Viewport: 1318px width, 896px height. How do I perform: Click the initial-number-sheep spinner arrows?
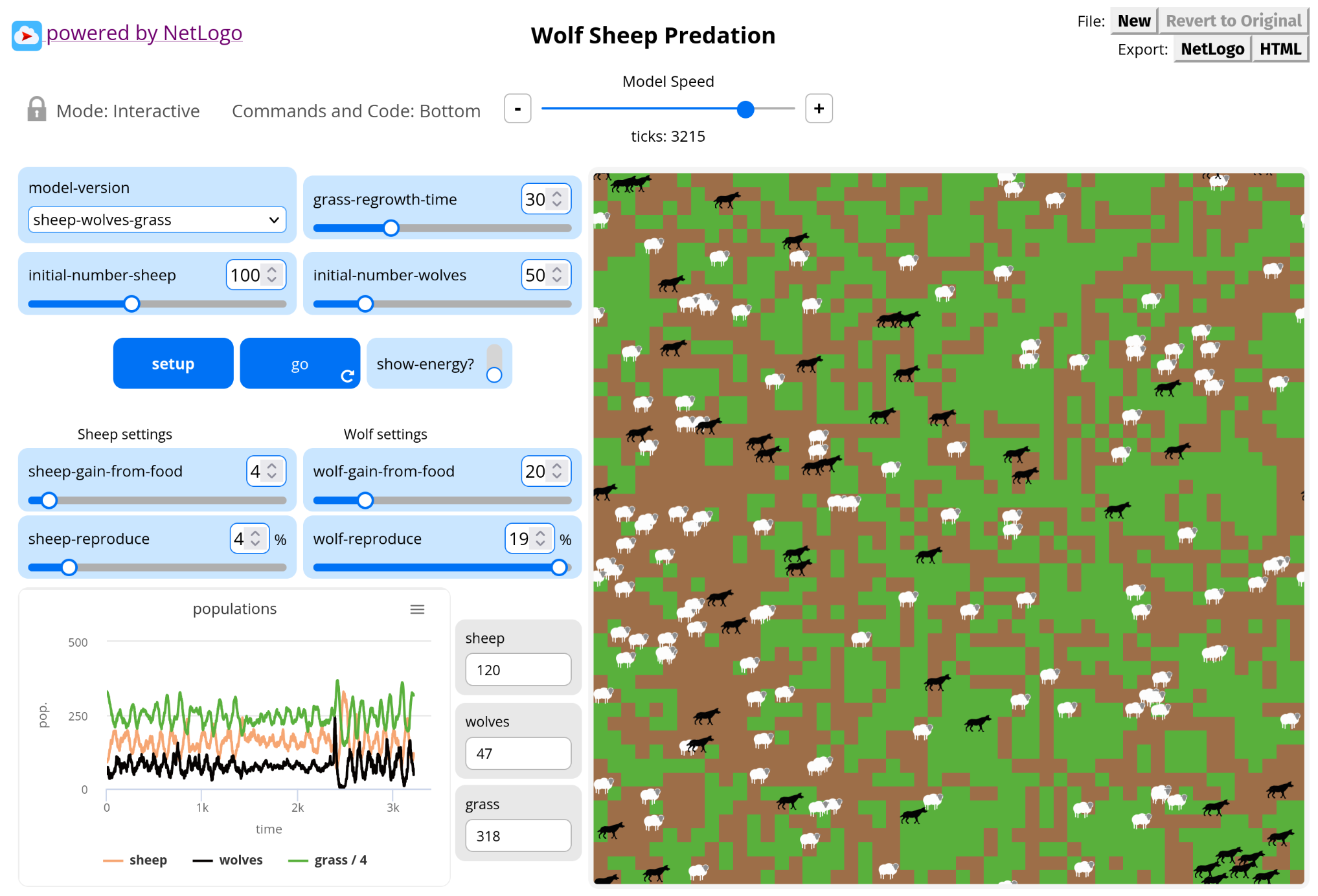(272, 275)
